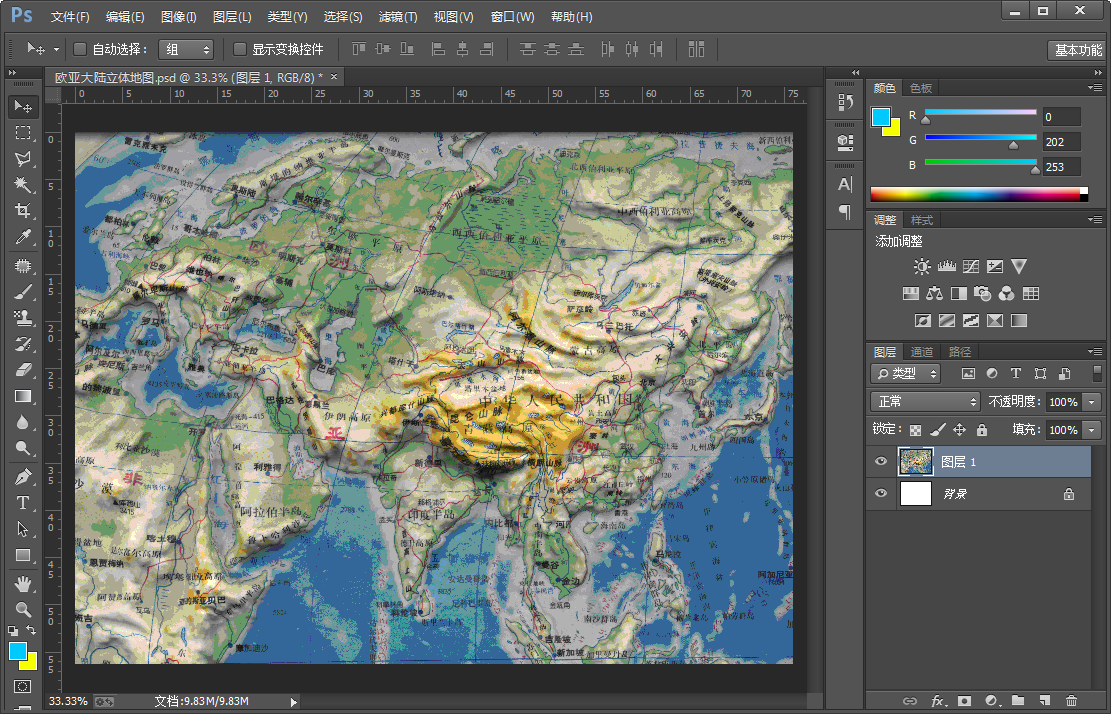Open the 滤镜(T) menu

pyautogui.click(x=398, y=17)
